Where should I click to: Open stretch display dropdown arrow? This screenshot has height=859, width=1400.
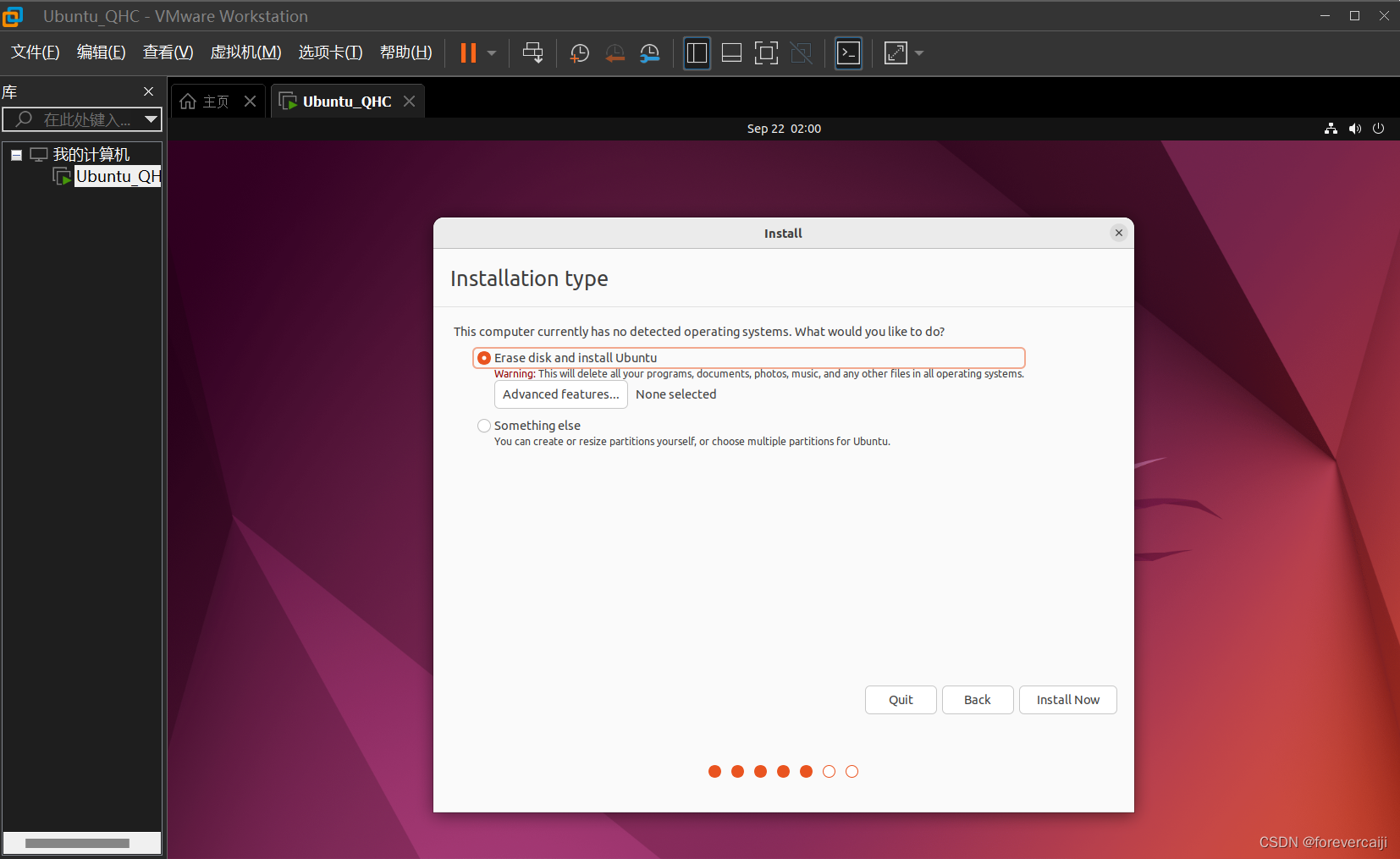coord(919,53)
